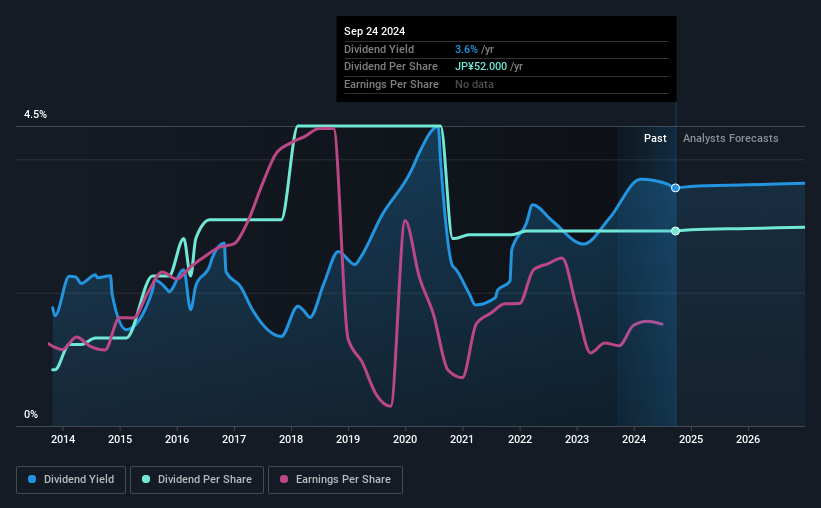Viewport: 821px width, 508px height.
Task: Click the Sep 24 2024 tooltip date
Action: 374,31
